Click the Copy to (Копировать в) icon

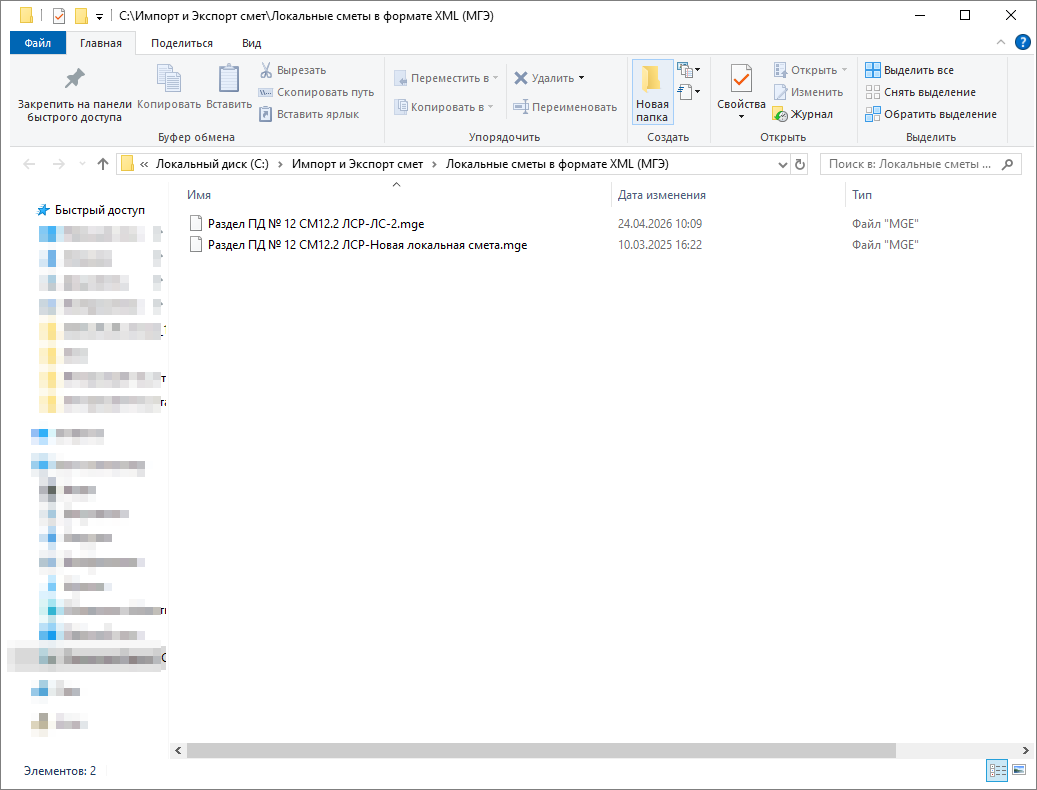(401, 106)
